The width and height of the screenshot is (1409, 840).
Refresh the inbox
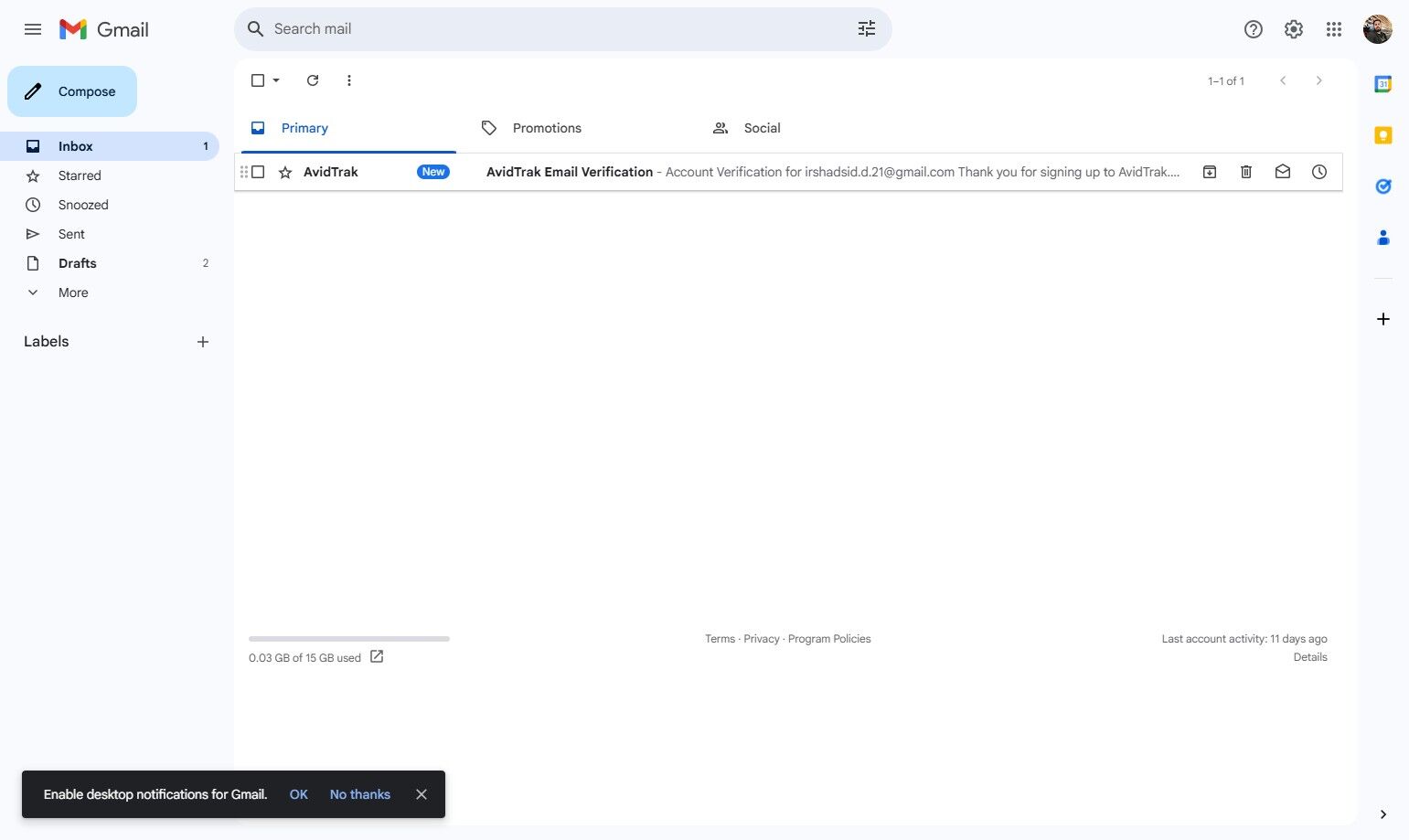313,80
